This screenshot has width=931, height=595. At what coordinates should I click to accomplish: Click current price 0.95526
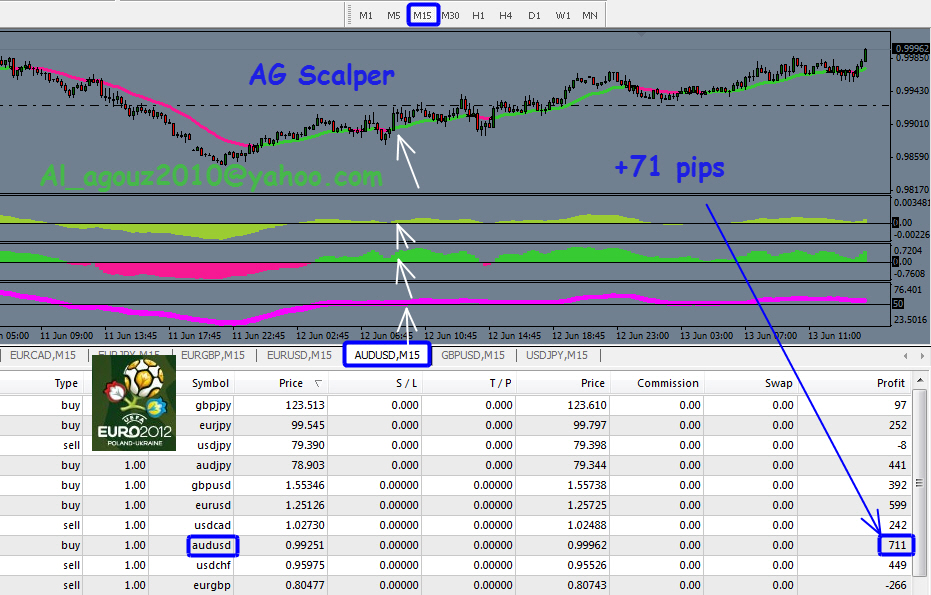[x=587, y=565]
